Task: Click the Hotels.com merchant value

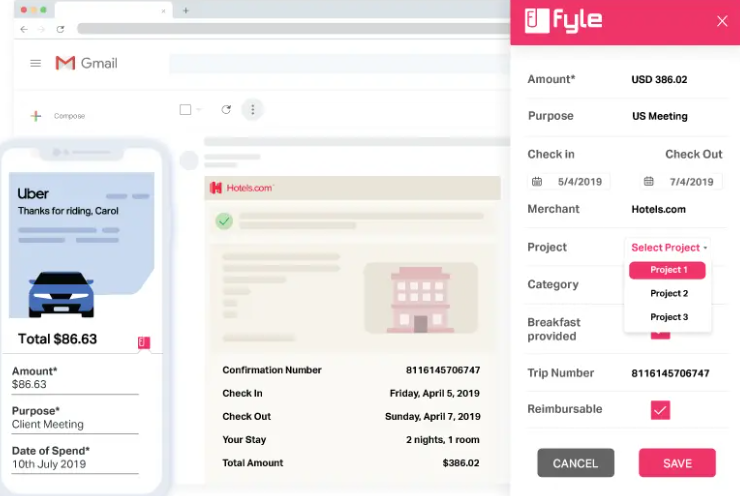Action: coord(658,209)
